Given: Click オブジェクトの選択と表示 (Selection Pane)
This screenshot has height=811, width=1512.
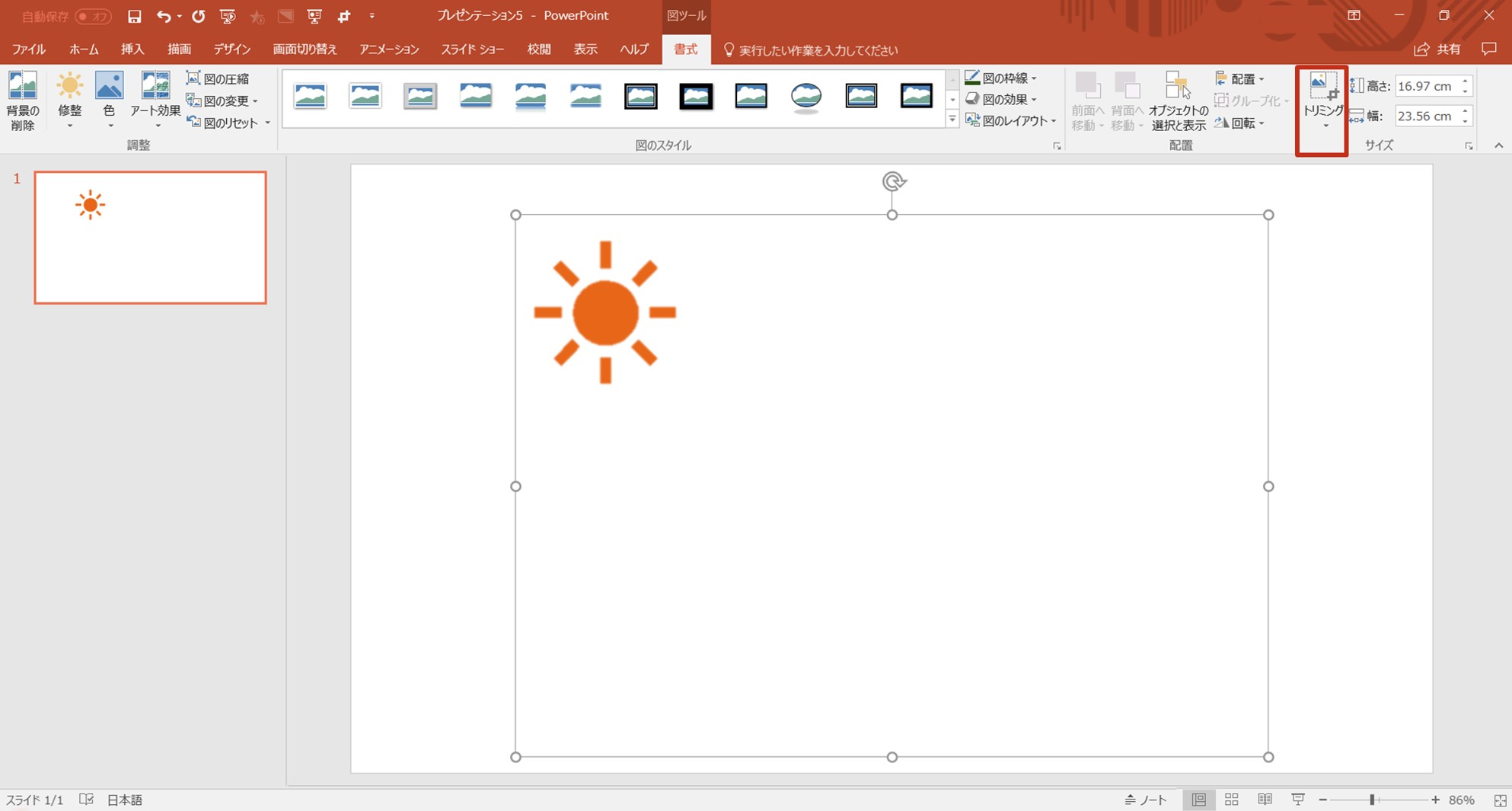Looking at the screenshot, I should coord(1179,101).
